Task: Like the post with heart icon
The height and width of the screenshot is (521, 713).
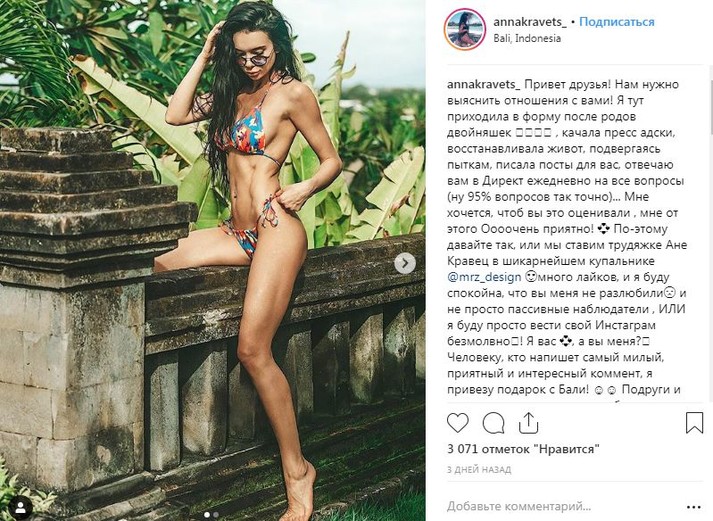Action: click(x=457, y=423)
